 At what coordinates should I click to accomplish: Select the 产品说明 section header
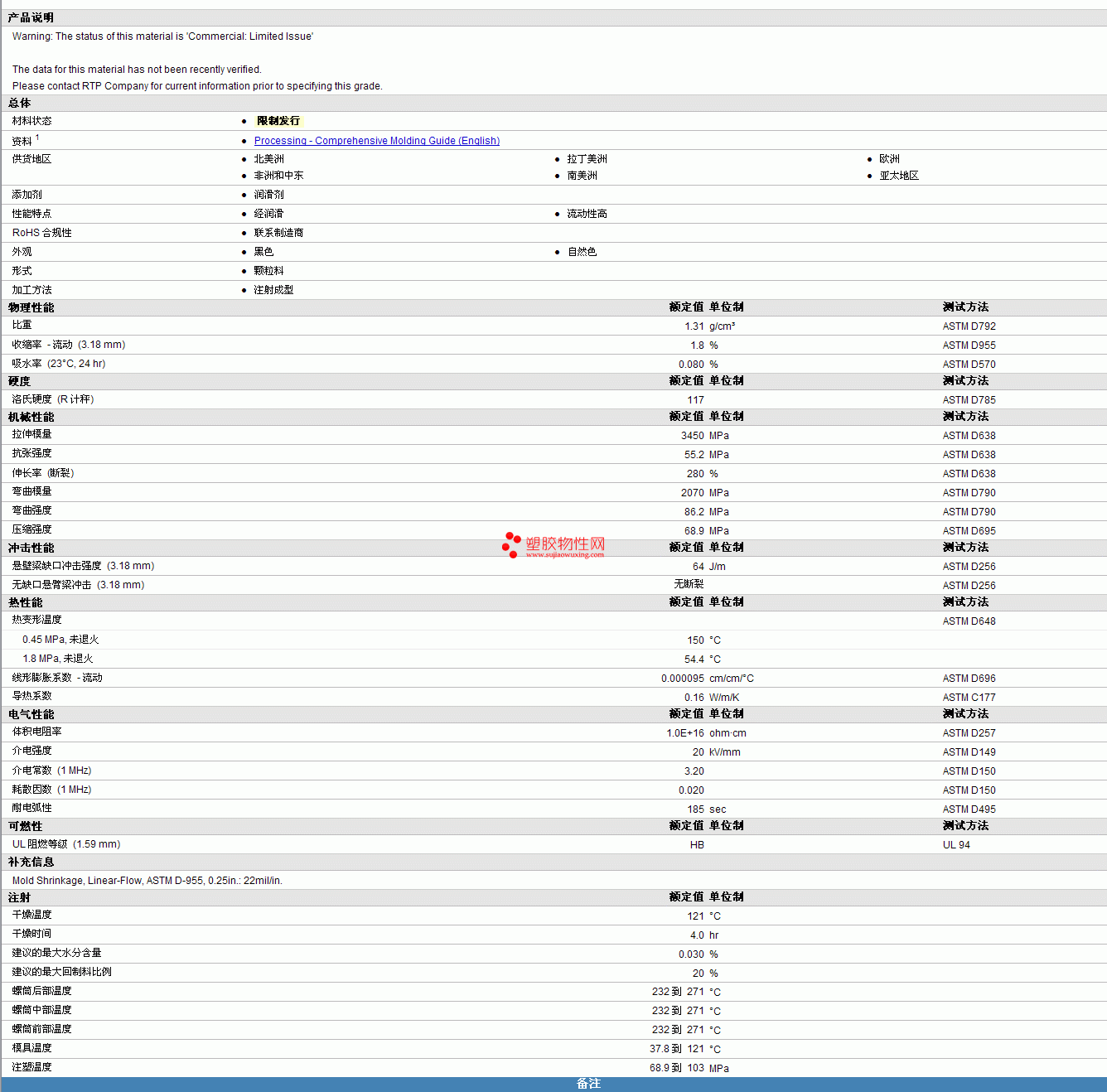click(31, 17)
